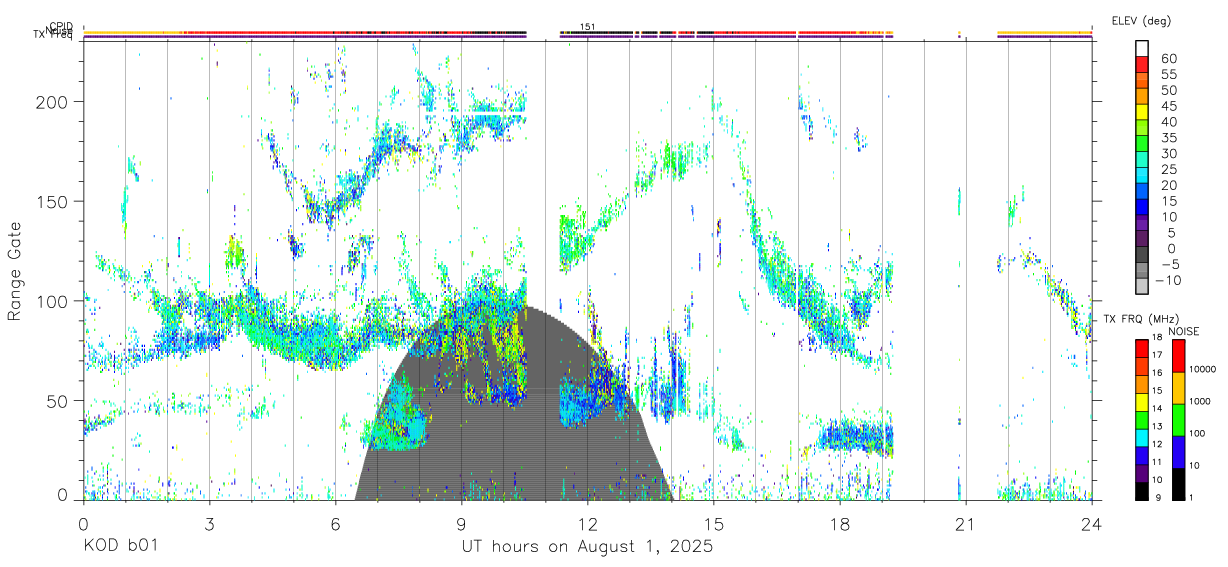1228x567 pixels.
Task: Click the 'NOISE' legend title
Action: 1183,331
